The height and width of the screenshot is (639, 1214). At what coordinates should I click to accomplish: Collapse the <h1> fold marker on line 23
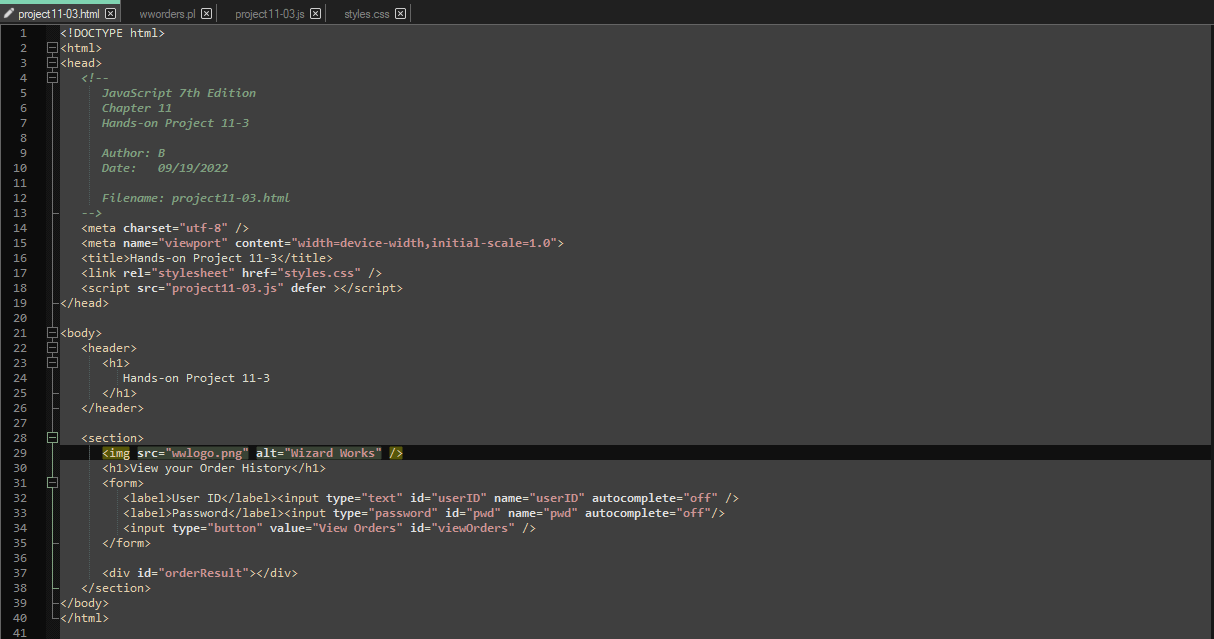[52, 362]
